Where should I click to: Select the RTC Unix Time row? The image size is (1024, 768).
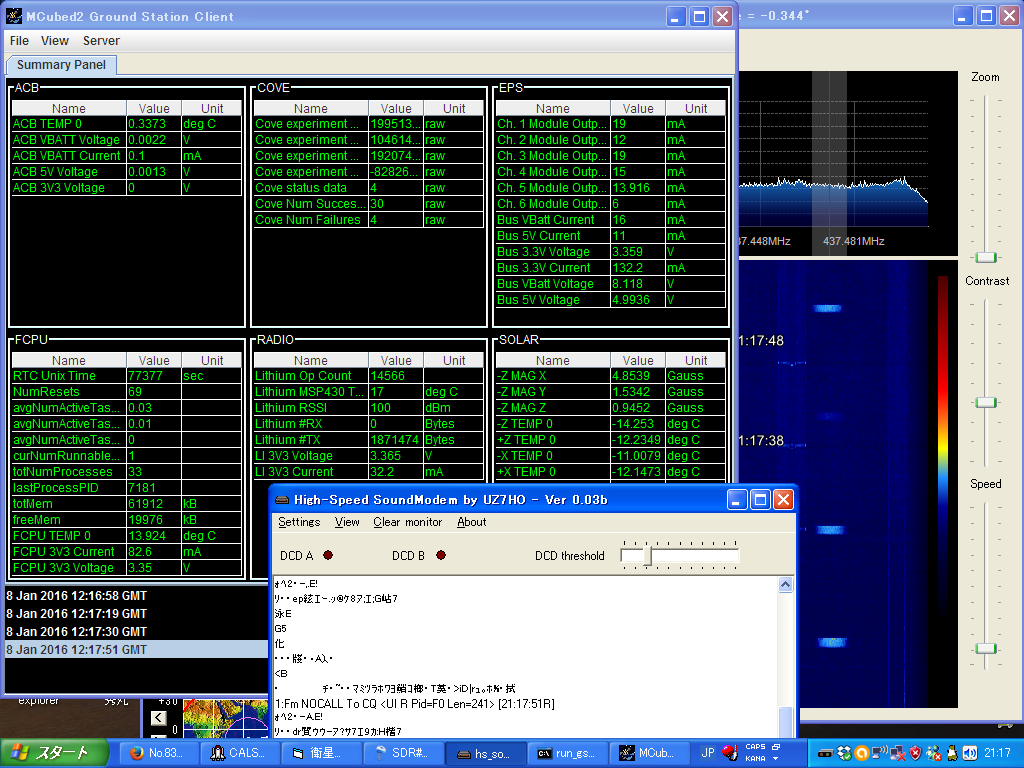click(127, 376)
